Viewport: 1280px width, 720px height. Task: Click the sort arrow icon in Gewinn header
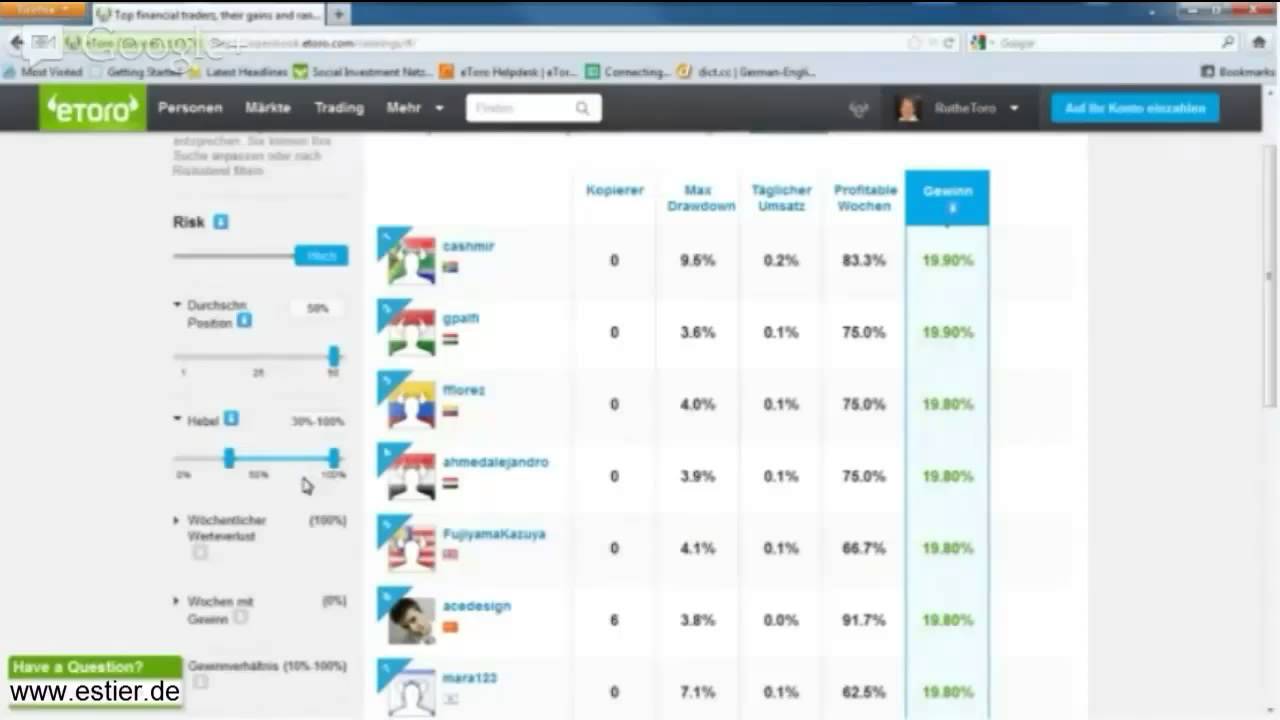point(952,208)
